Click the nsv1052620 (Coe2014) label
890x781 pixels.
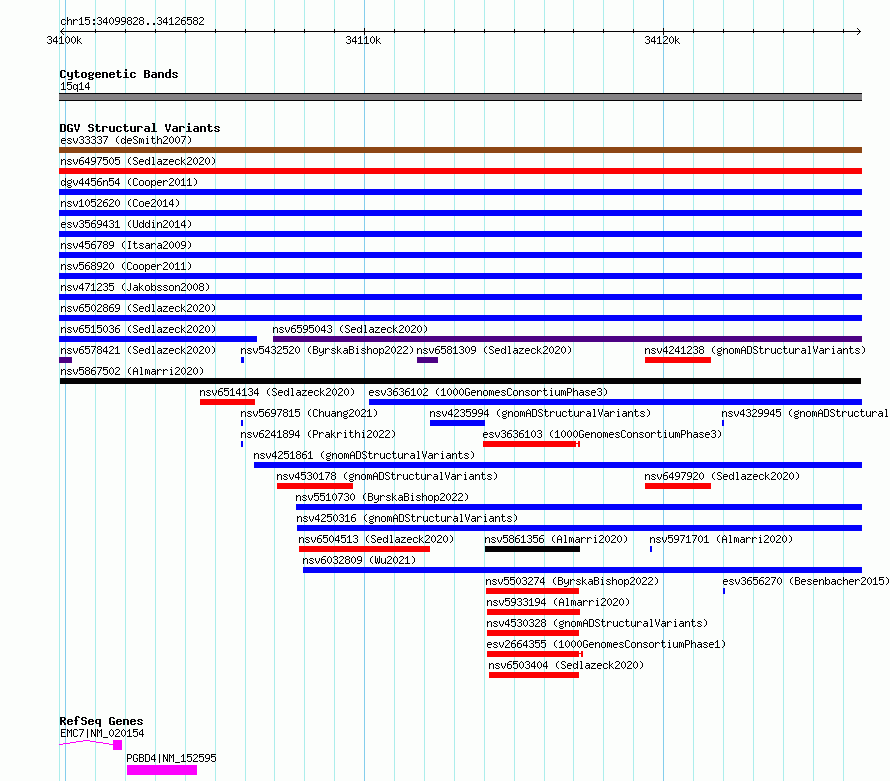[x=120, y=203]
